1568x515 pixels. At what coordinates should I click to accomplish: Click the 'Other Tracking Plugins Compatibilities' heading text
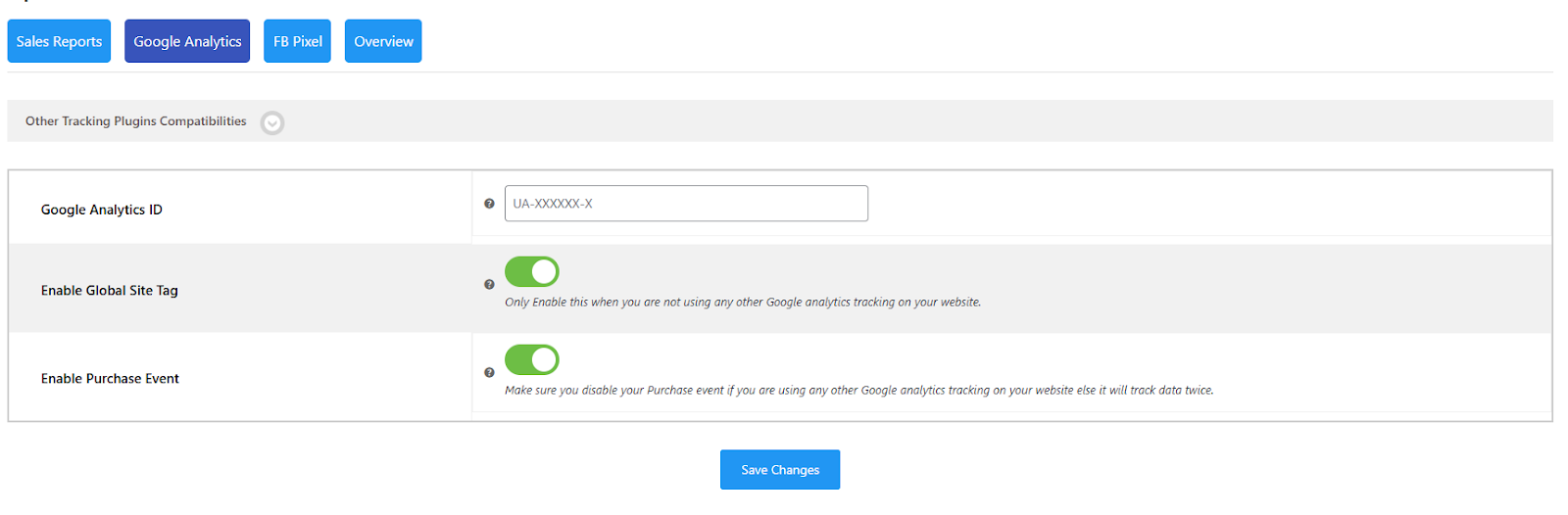pos(136,121)
